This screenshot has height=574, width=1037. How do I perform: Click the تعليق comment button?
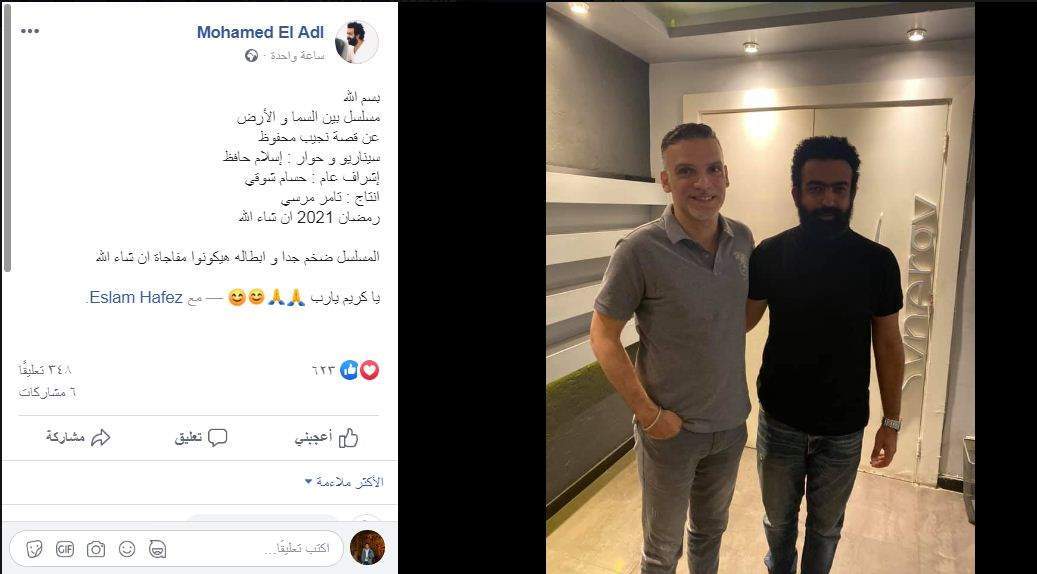pyautogui.click(x=201, y=438)
